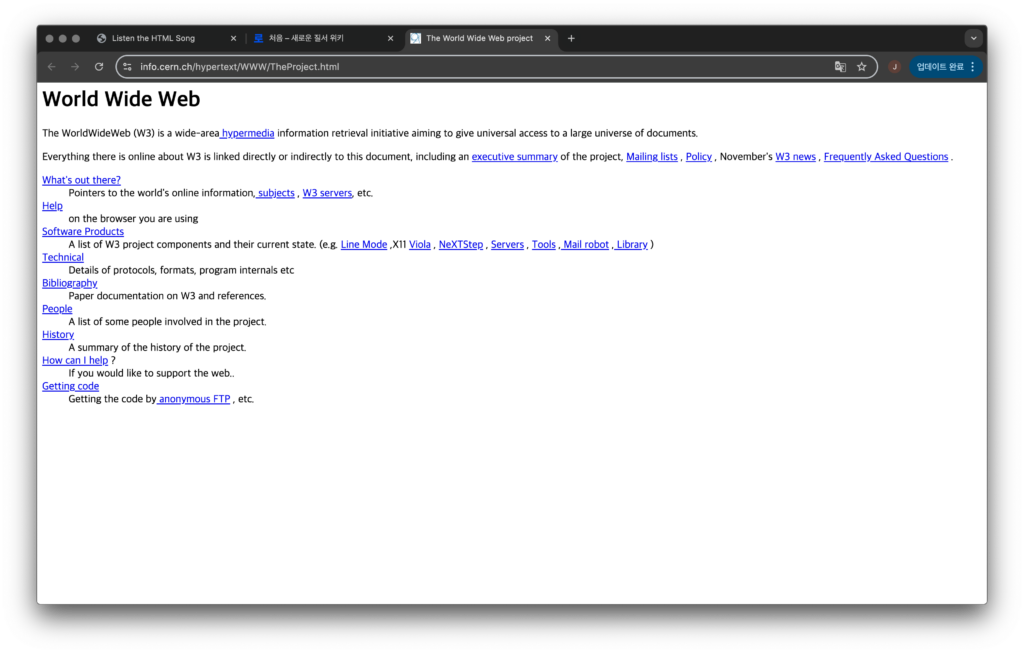Image resolution: width=1024 pixels, height=653 pixels.
Task: Follow the Software Products link
Action: [x=83, y=232]
